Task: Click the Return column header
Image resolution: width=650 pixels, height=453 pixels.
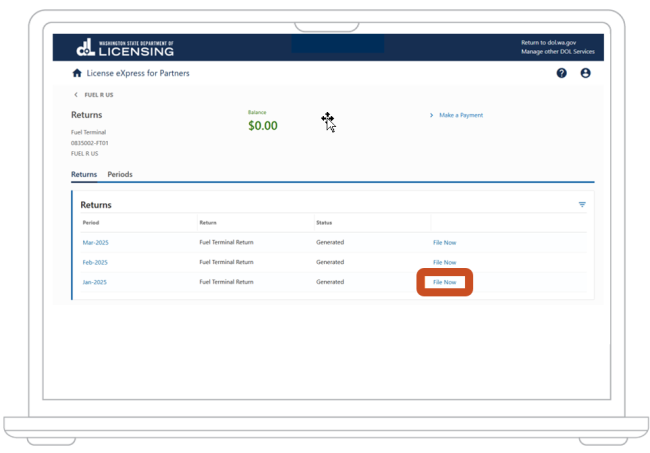Action: click(208, 223)
